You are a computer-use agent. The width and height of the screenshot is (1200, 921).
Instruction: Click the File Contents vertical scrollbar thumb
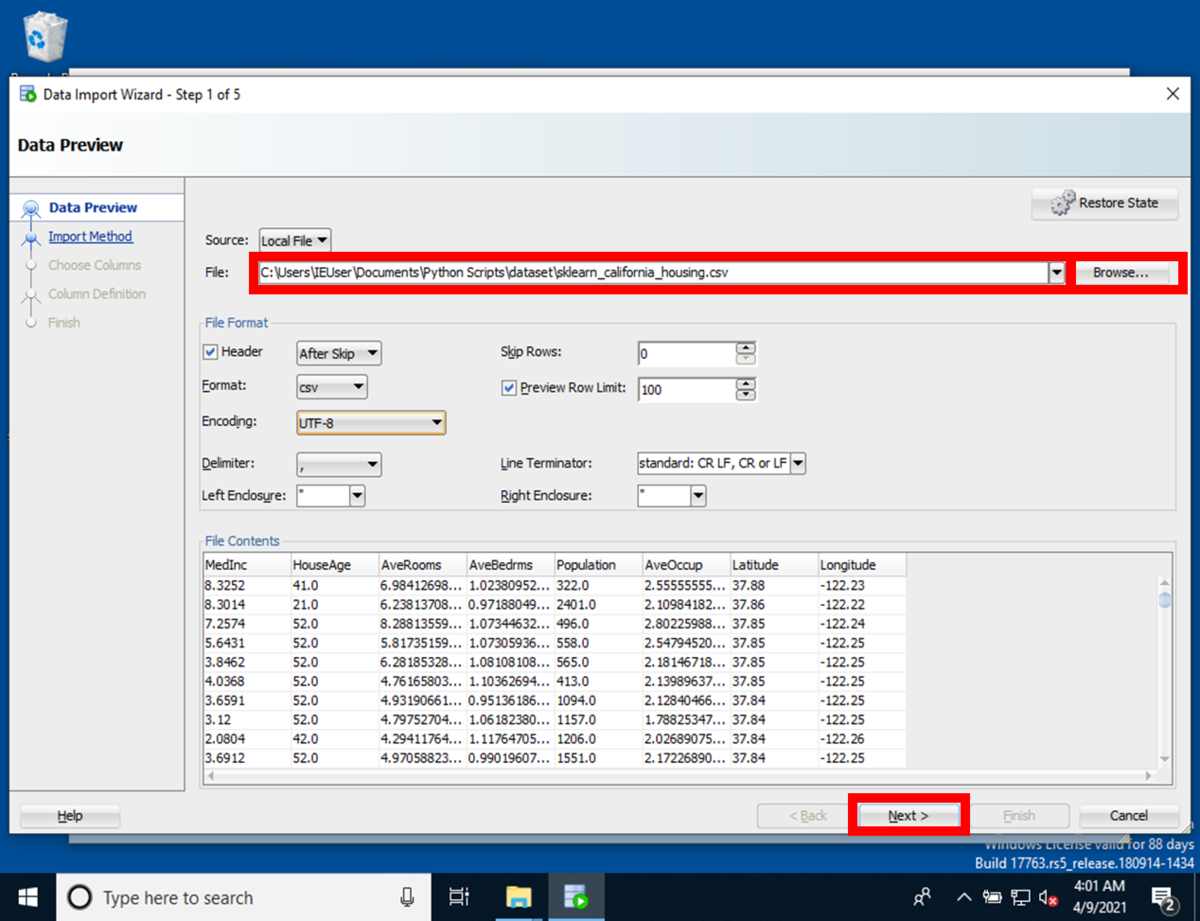1164,599
